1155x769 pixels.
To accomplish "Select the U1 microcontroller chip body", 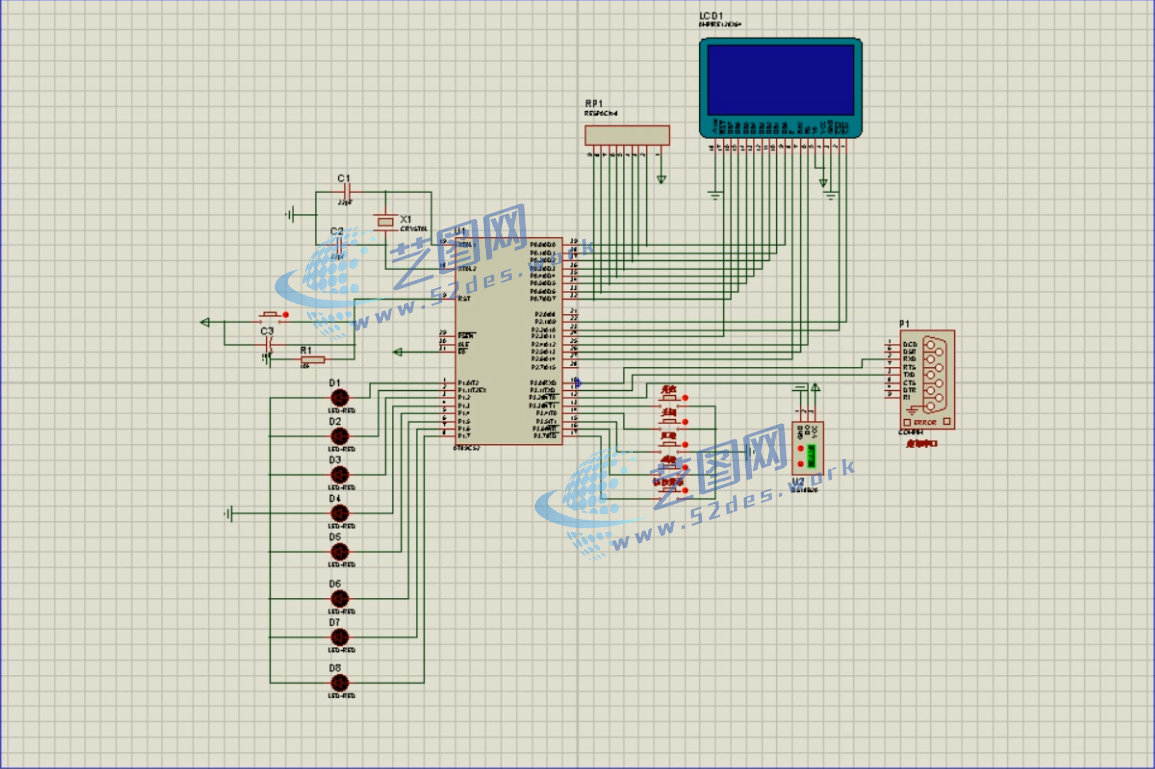I will [x=508, y=341].
